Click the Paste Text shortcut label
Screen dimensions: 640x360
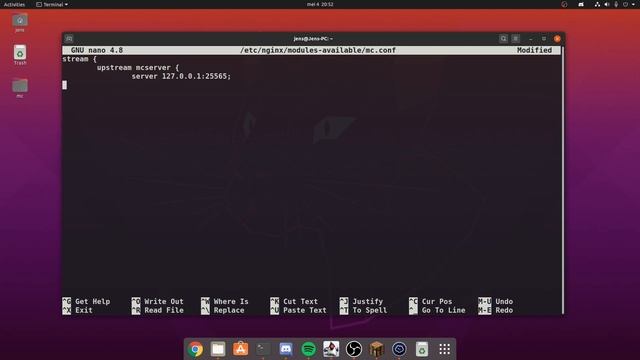point(304,311)
